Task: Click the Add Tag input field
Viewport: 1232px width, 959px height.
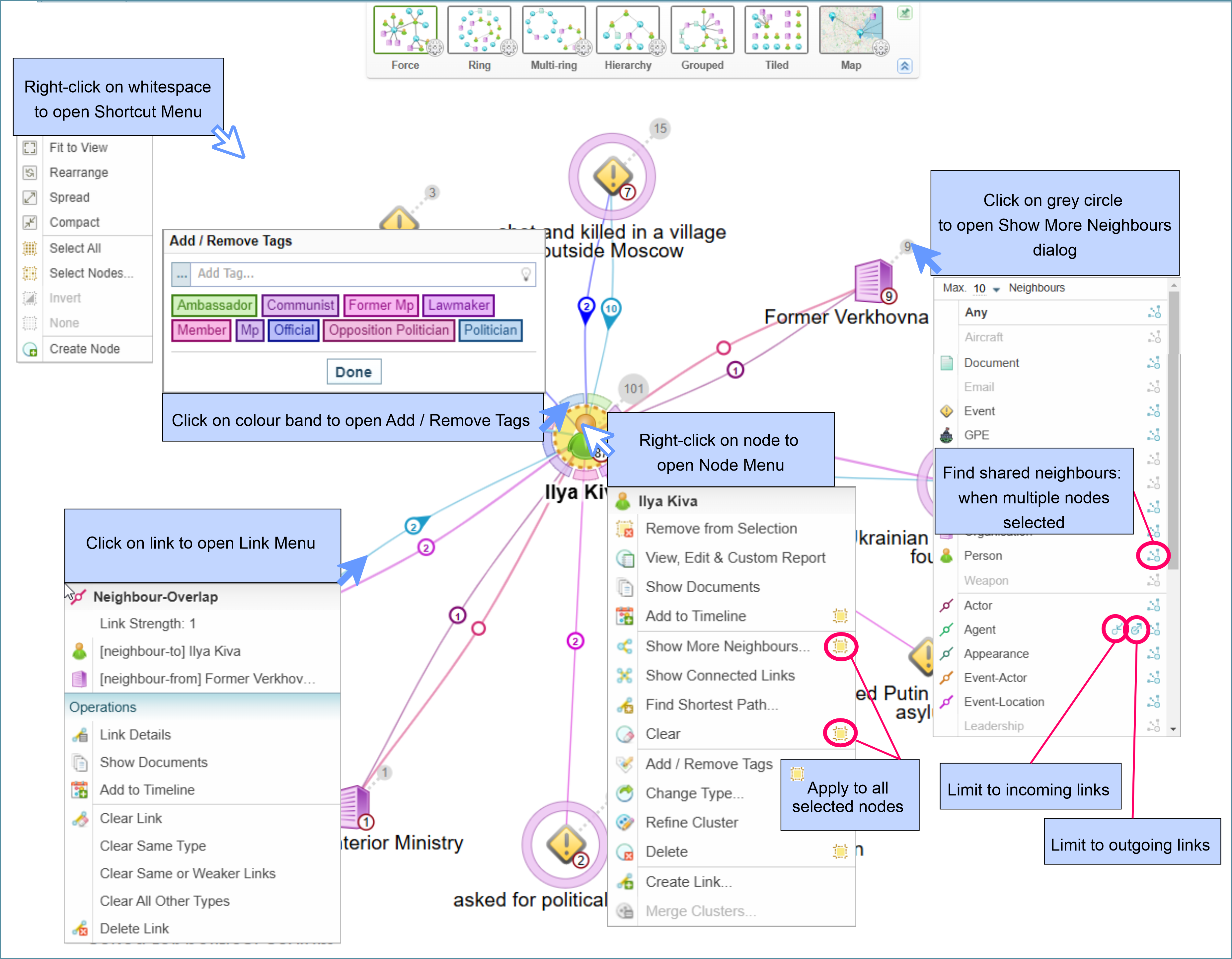Action: [x=355, y=273]
